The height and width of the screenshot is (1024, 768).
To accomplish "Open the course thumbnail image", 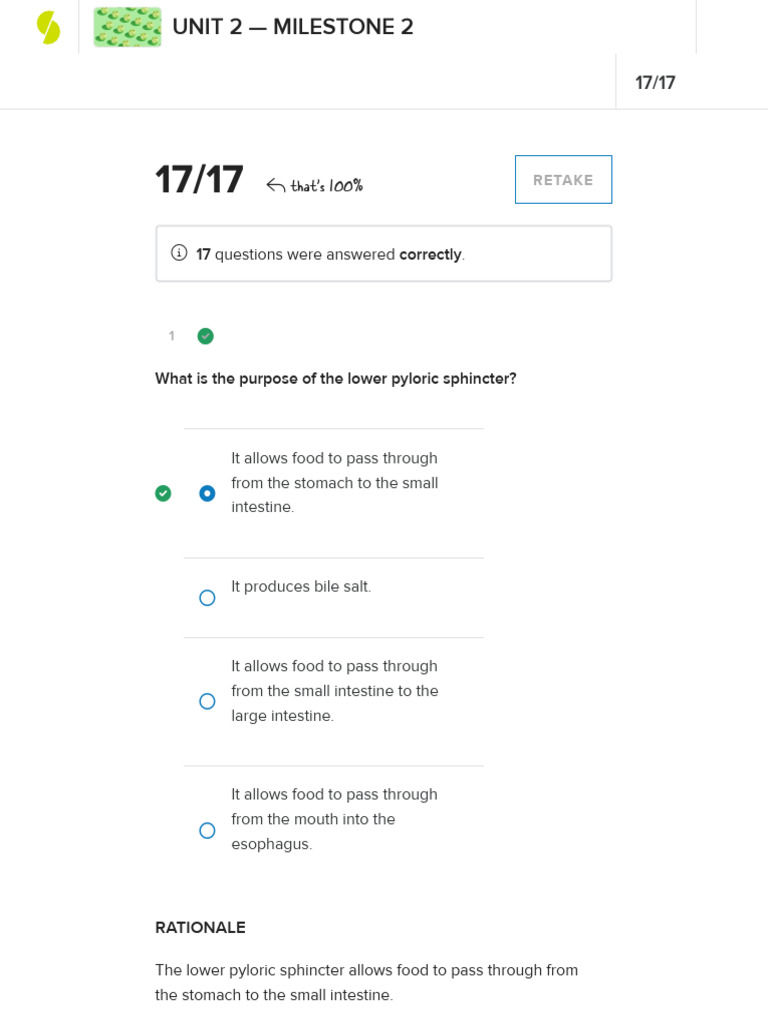I will point(127,27).
